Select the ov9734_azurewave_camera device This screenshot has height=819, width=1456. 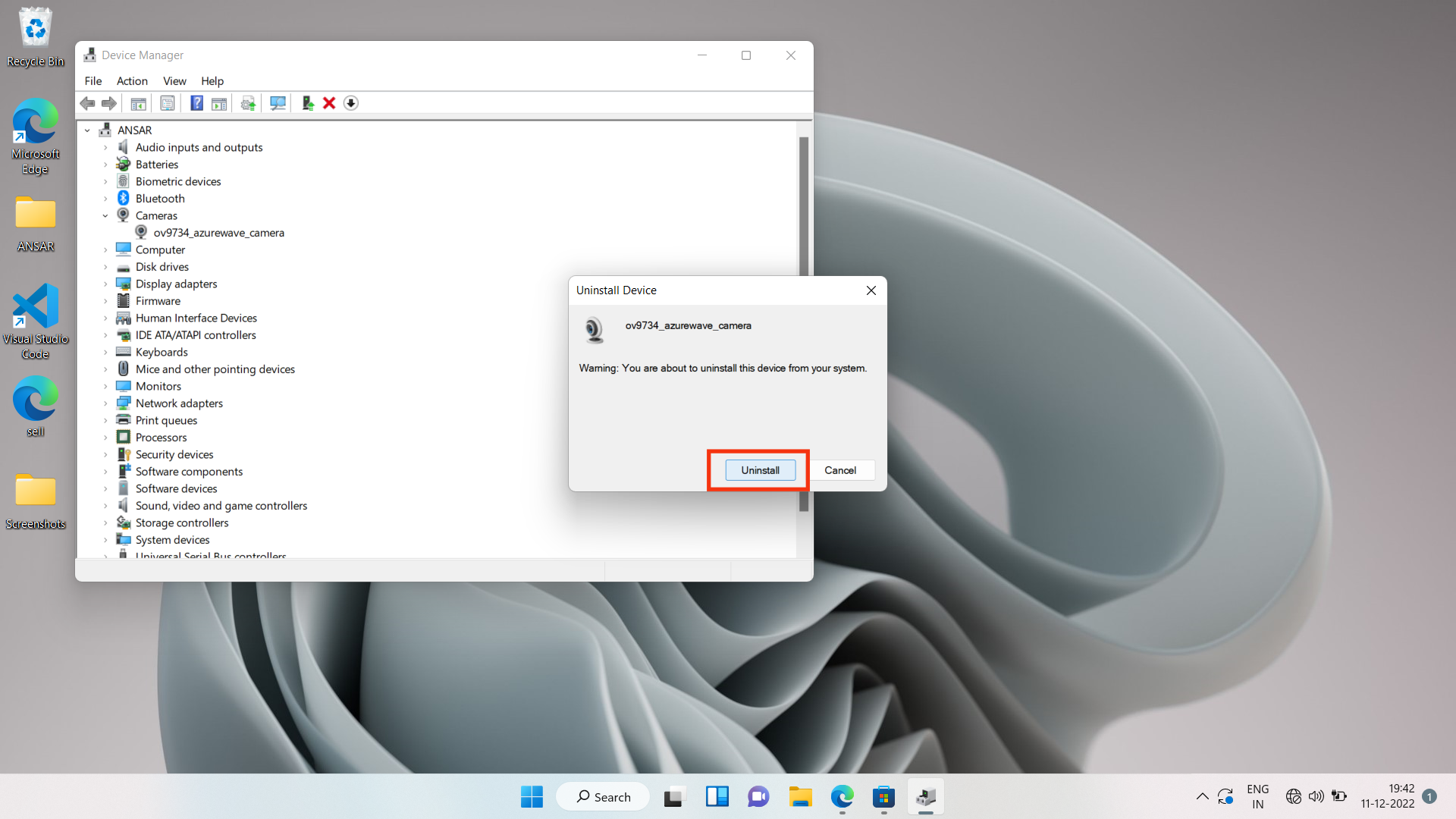(x=220, y=232)
